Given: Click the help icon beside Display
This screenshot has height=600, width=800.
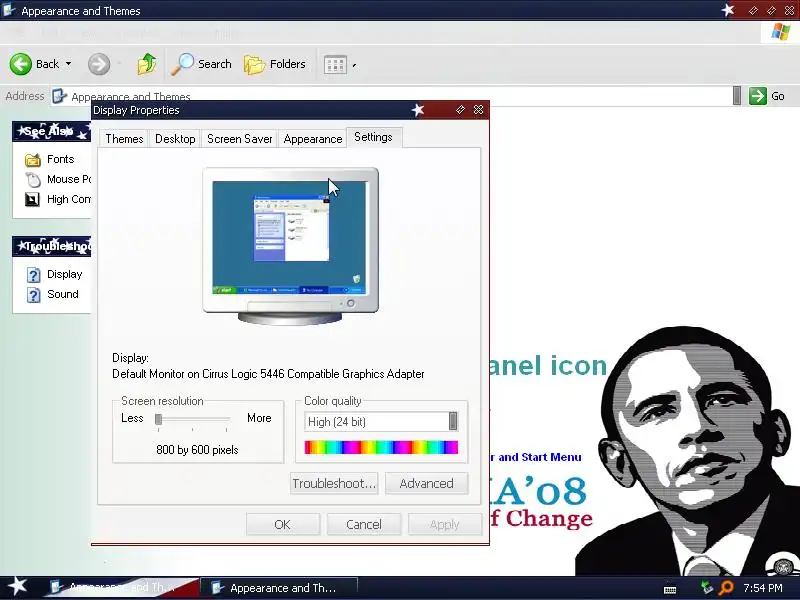Looking at the screenshot, I should click(x=33, y=275).
